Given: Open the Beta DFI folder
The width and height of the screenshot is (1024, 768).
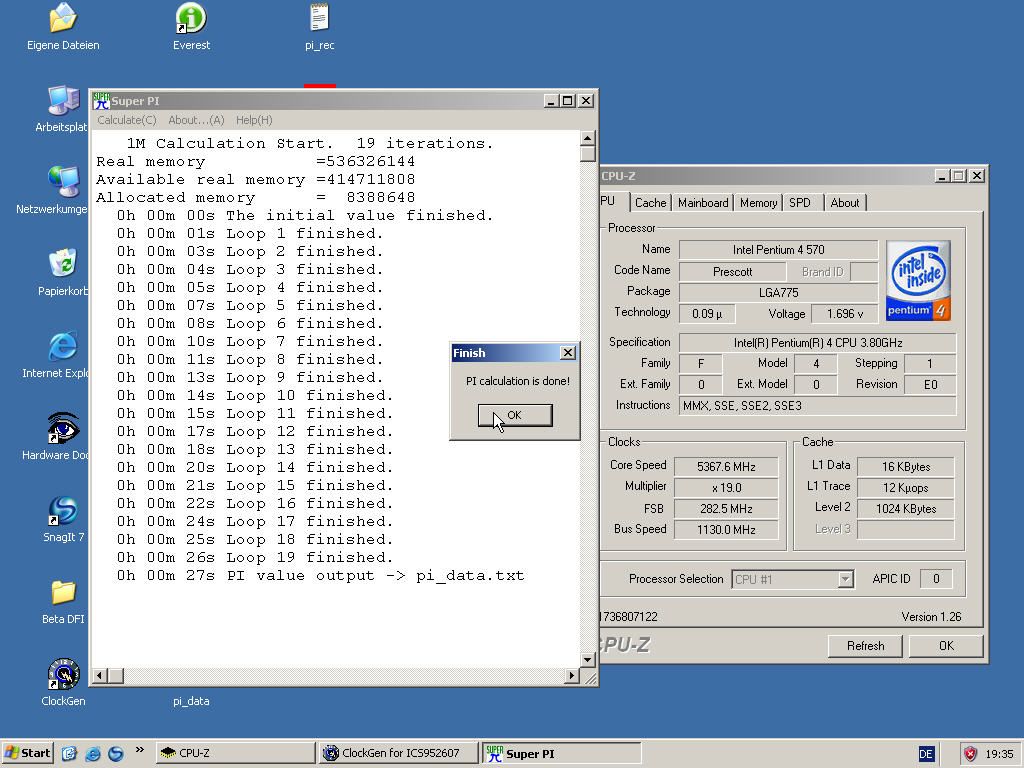Looking at the screenshot, I should tap(63, 593).
